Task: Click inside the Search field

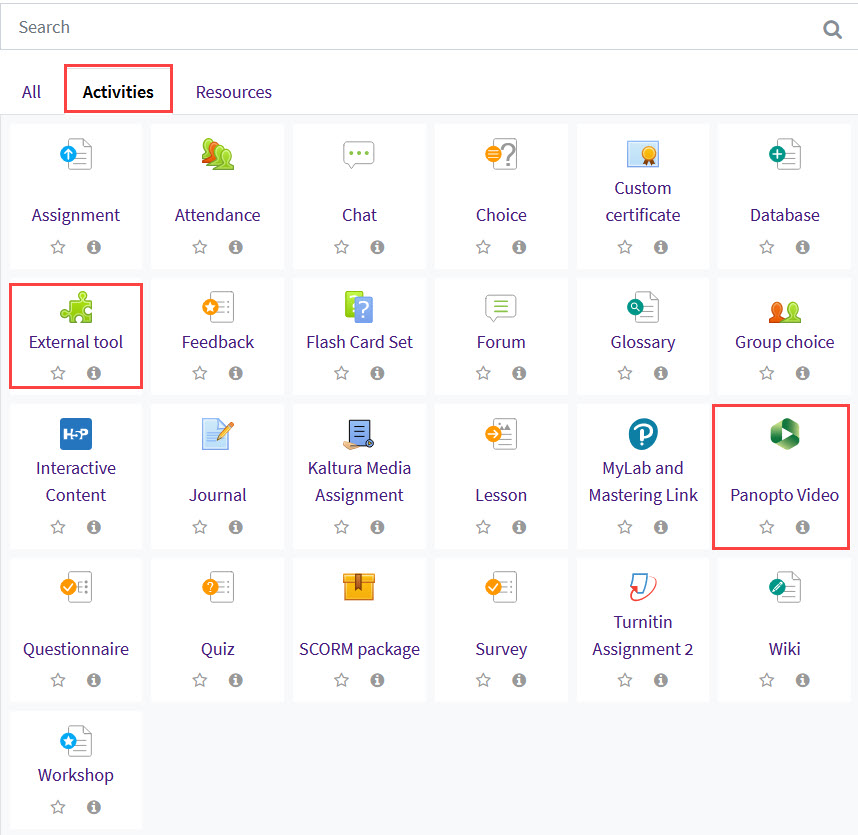Action: tap(300, 27)
